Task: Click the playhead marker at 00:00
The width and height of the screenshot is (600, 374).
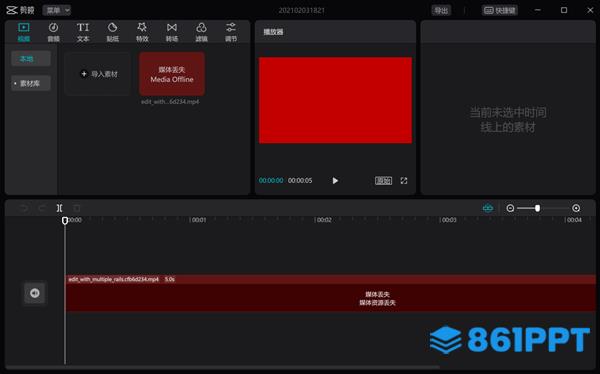Action: coord(65,220)
